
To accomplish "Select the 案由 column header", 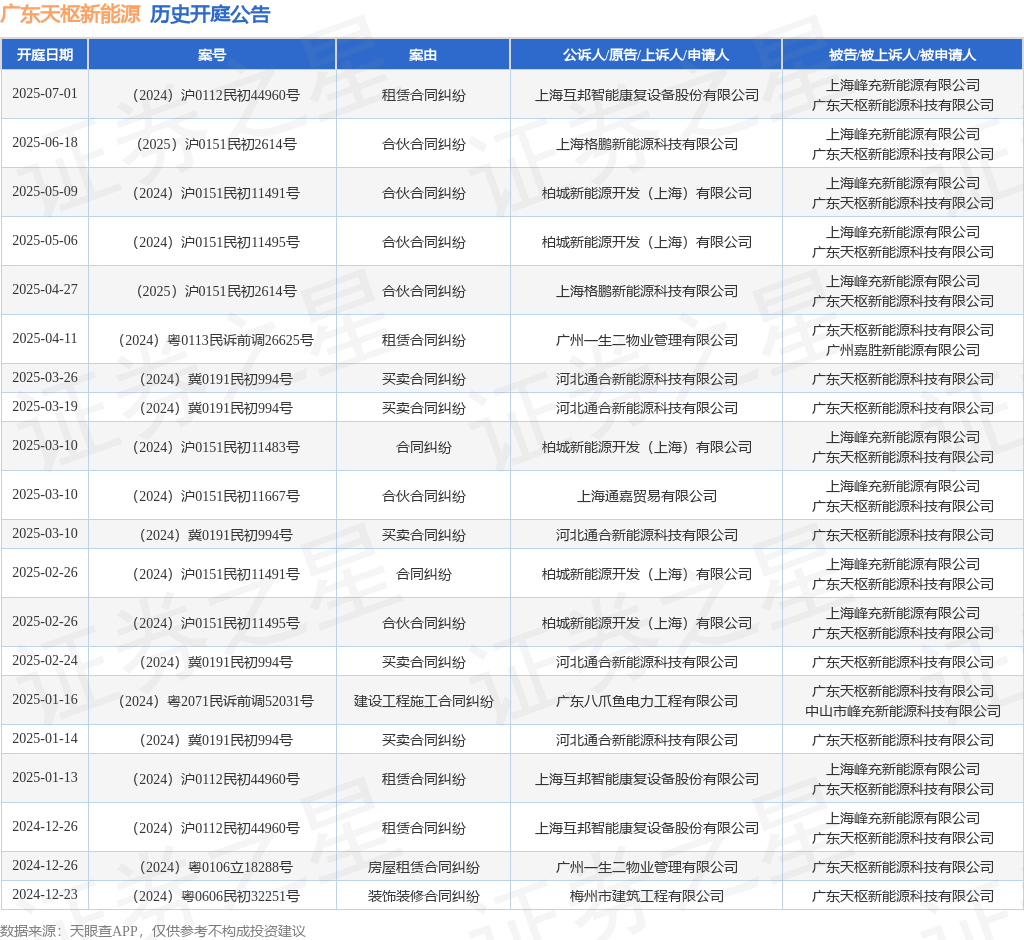I will pos(423,55).
